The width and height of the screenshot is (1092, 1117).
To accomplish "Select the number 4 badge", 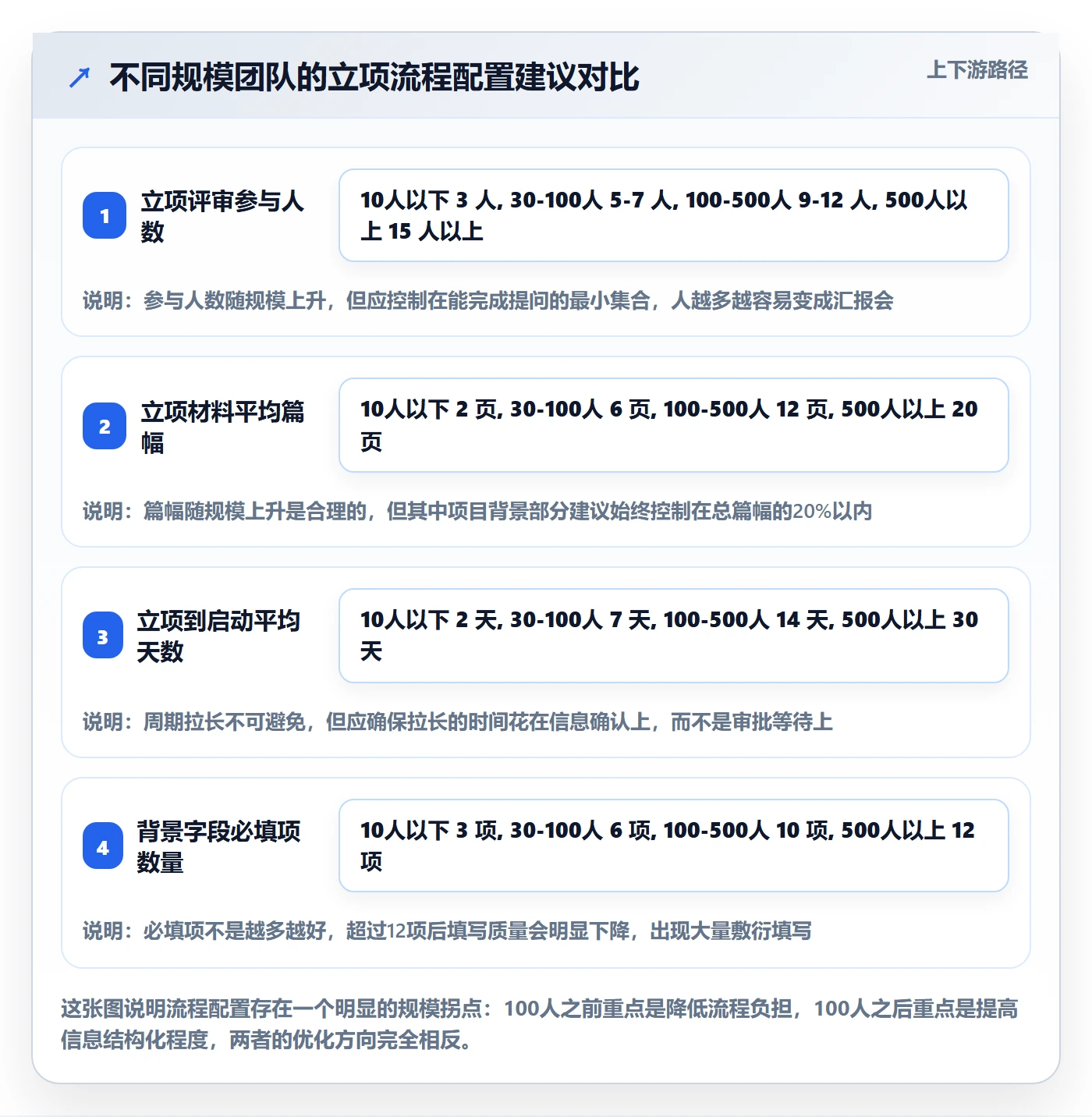I will [x=103, y=846].
